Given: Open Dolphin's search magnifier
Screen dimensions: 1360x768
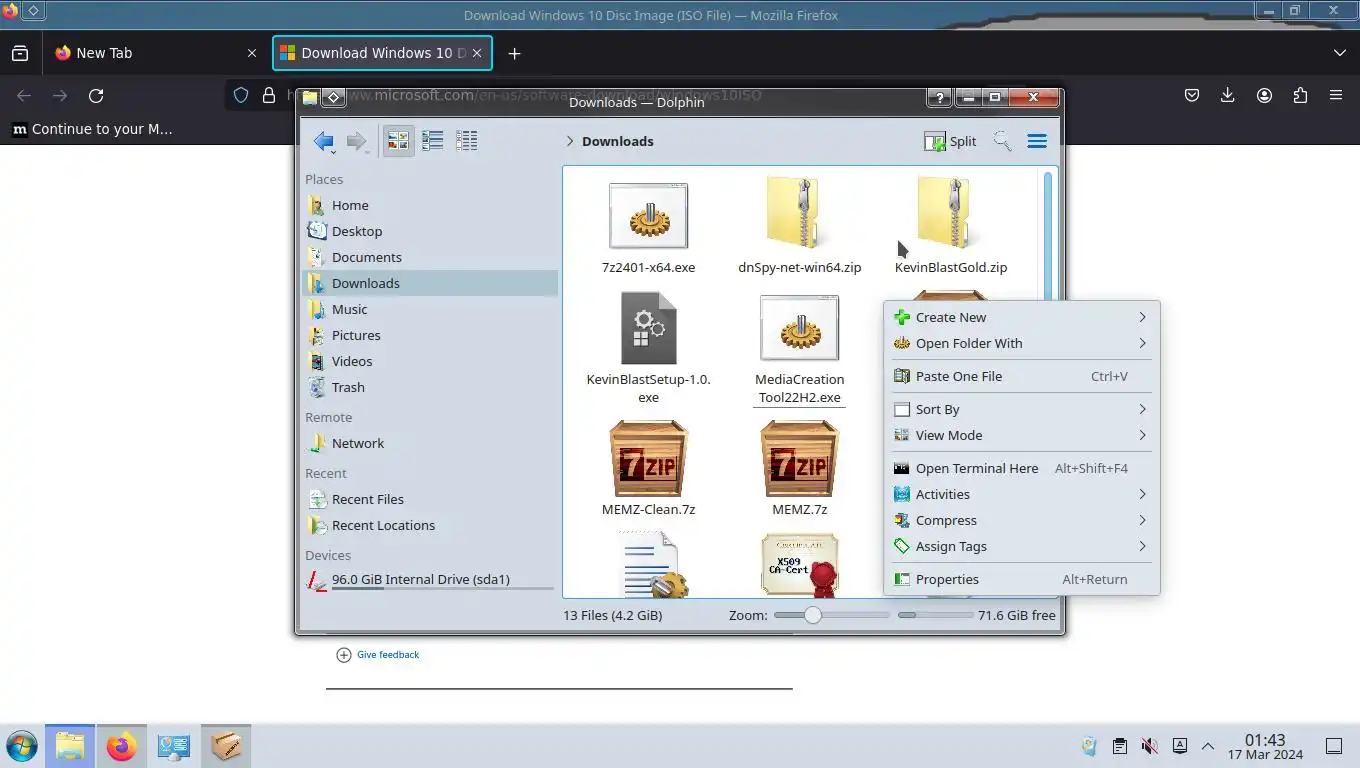Looking at the screenshot, I should tap(1002, 141).
